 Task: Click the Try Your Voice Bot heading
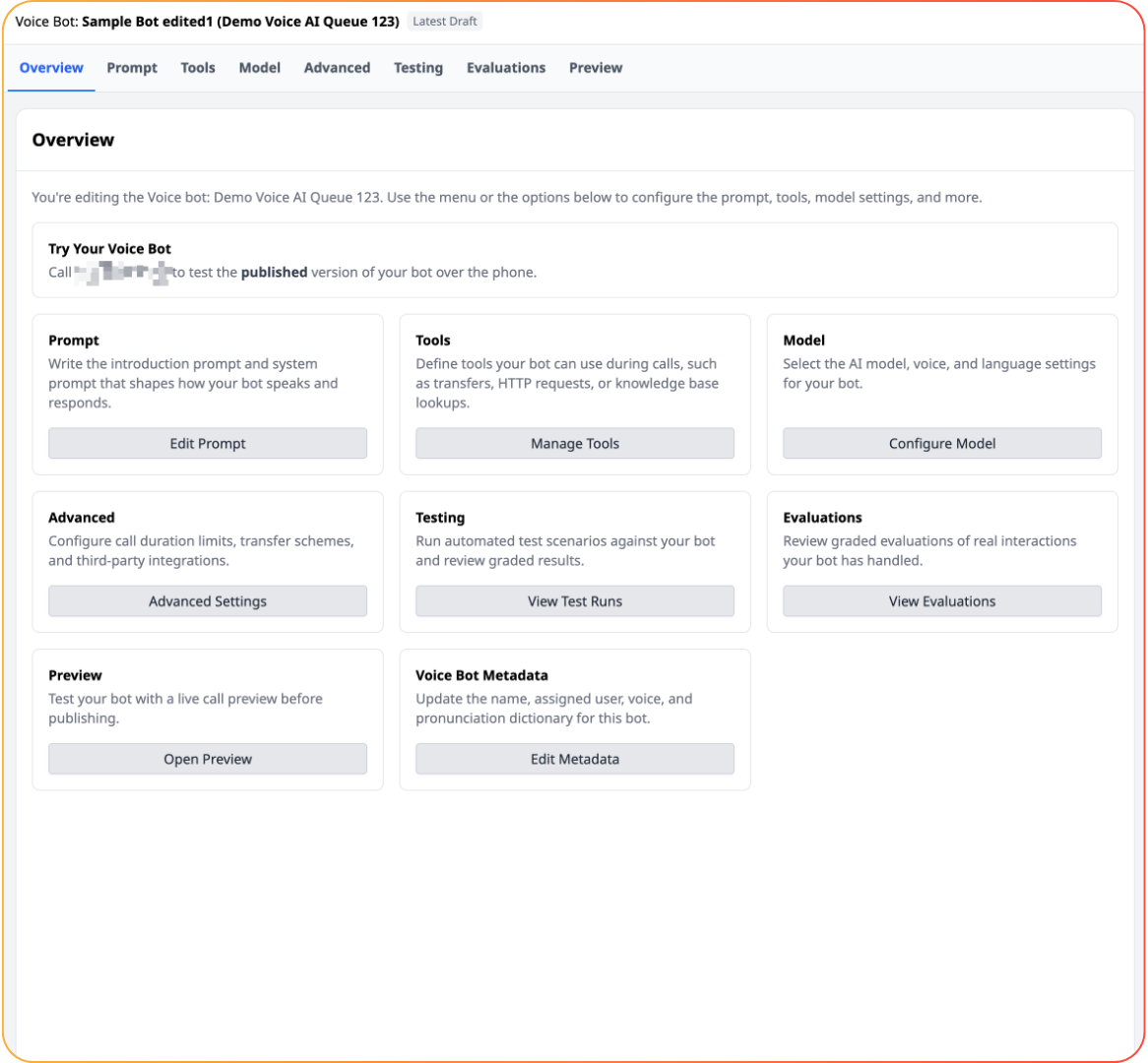[x=110, y=249]
